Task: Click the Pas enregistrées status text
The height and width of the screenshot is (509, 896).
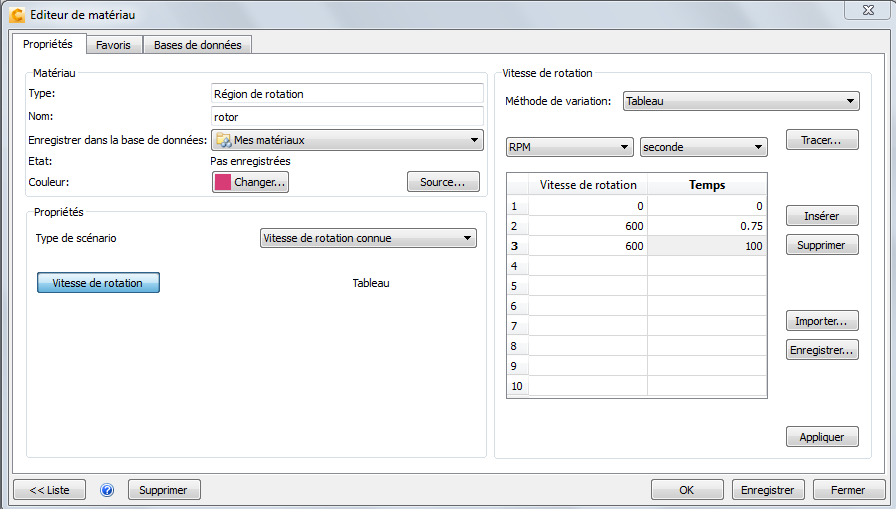Action: (x=250, y=161)
